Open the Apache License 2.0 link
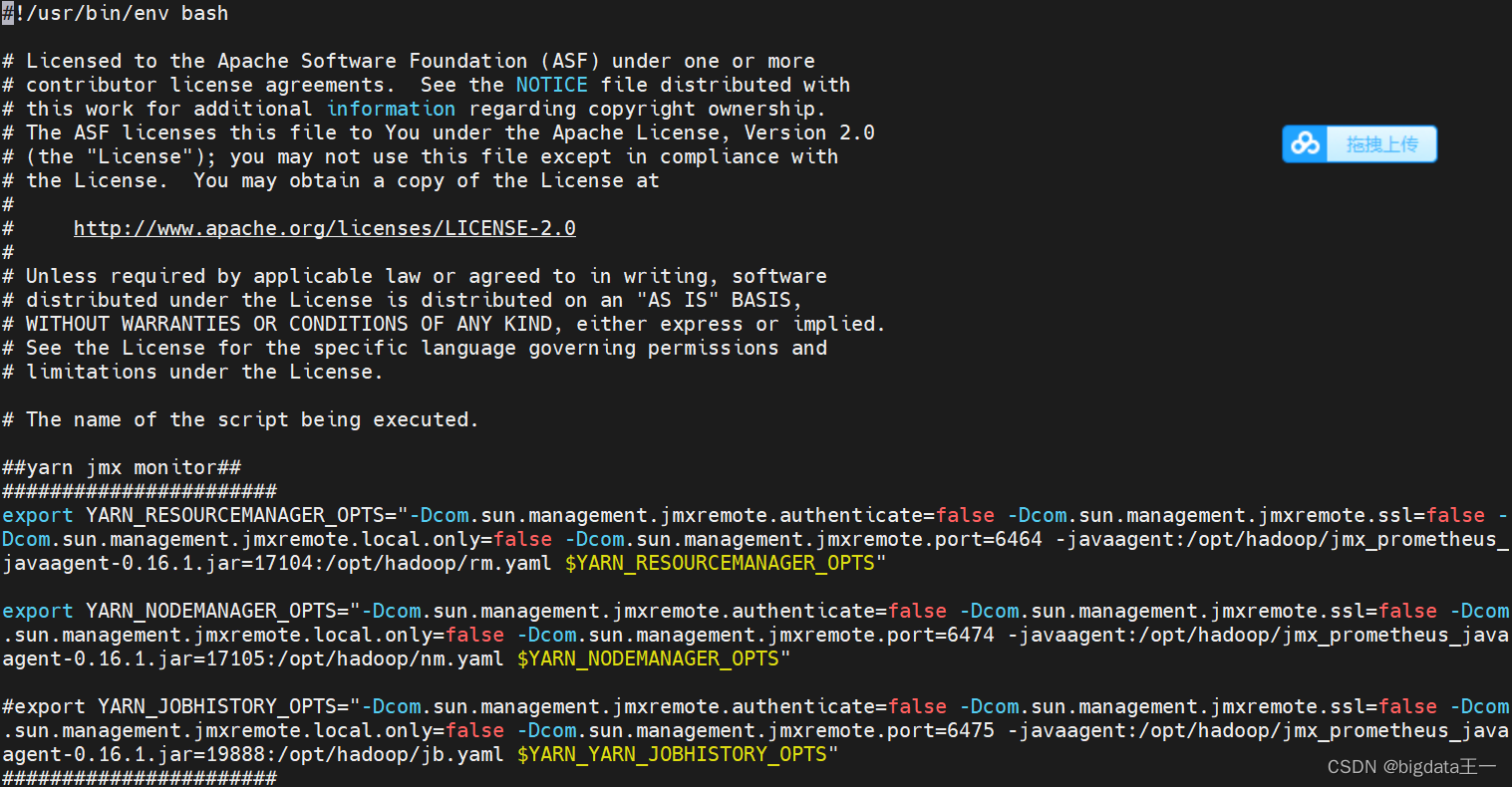This screenshot has height=787, width=1512. tap(324, 227)
